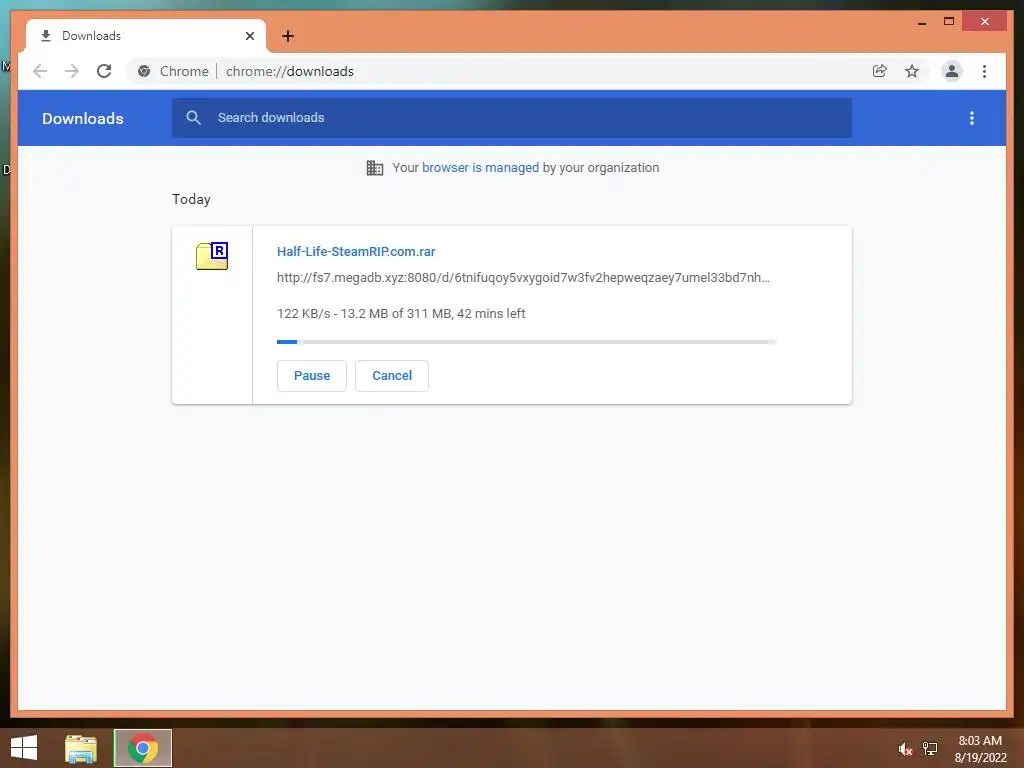Bookmark this page with the star
Image resolution: width=1024 pixels, height=768 pixels.
pyautogui.click(x=912, y=71)
